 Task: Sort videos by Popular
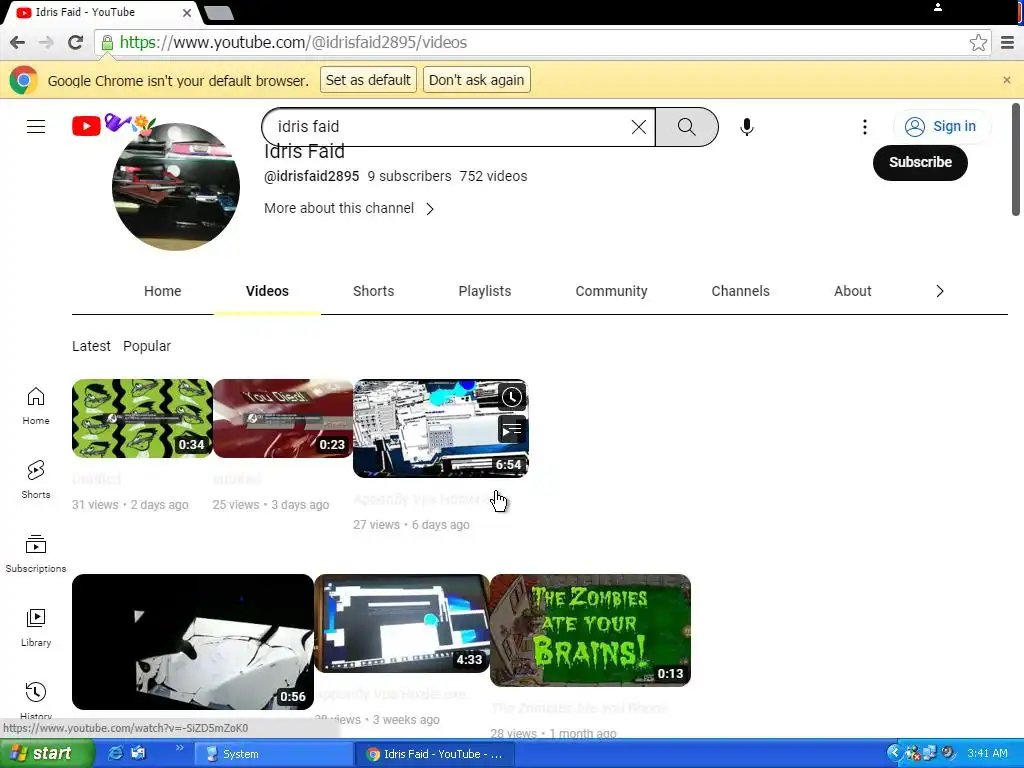(147, 346)
